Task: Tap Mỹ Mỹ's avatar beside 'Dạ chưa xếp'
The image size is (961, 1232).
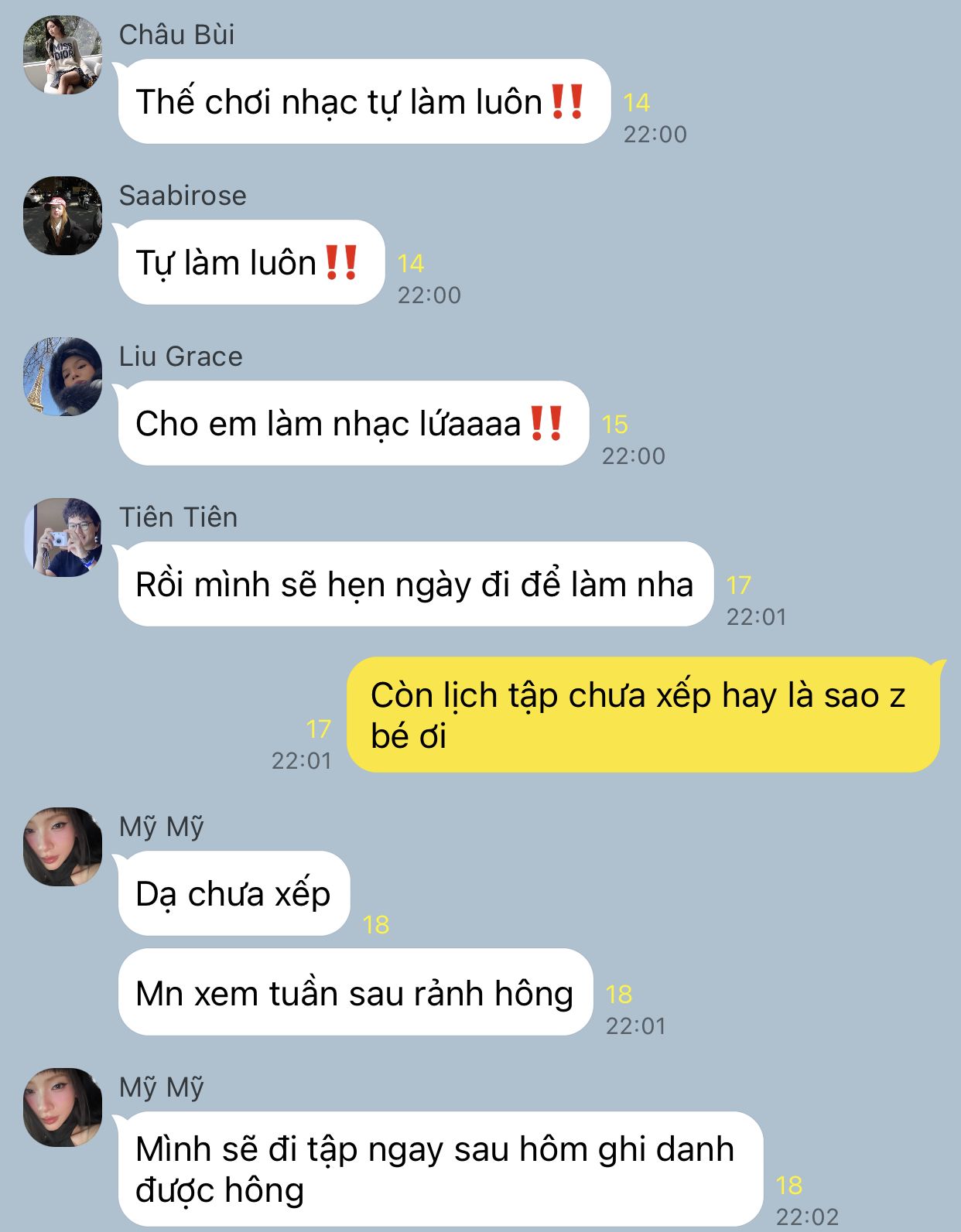Action: (62, 847)
